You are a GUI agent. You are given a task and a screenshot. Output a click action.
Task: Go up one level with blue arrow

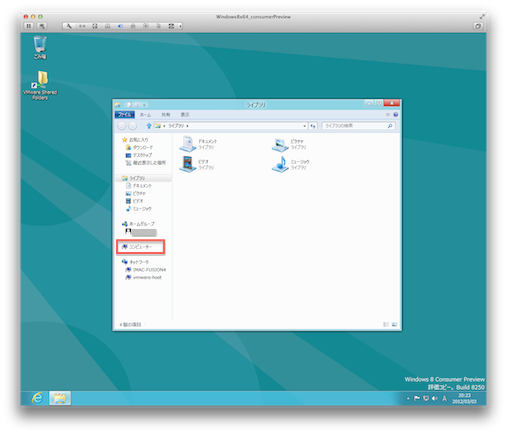[149, 126]
